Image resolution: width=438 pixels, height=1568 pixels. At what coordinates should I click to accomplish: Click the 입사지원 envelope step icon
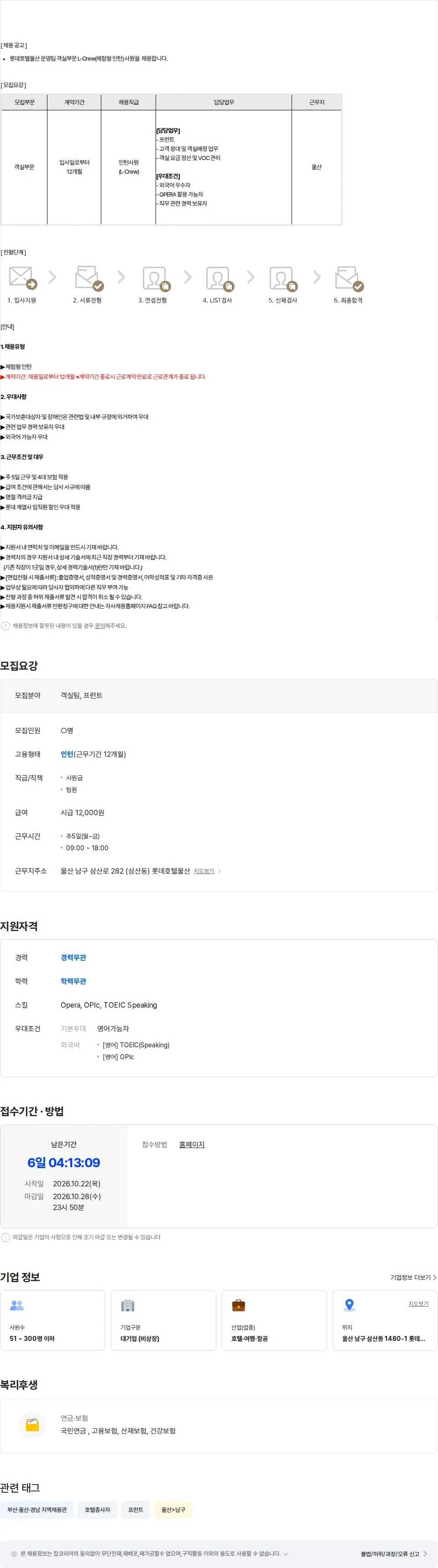coord(22,278)
